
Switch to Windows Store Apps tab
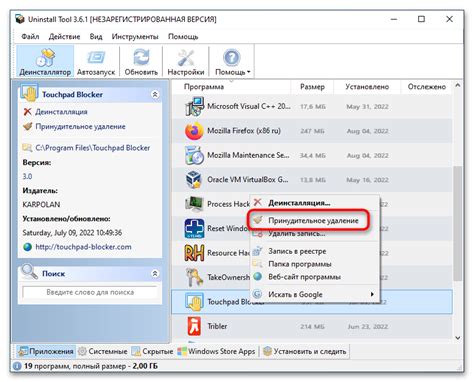[217, 351]
